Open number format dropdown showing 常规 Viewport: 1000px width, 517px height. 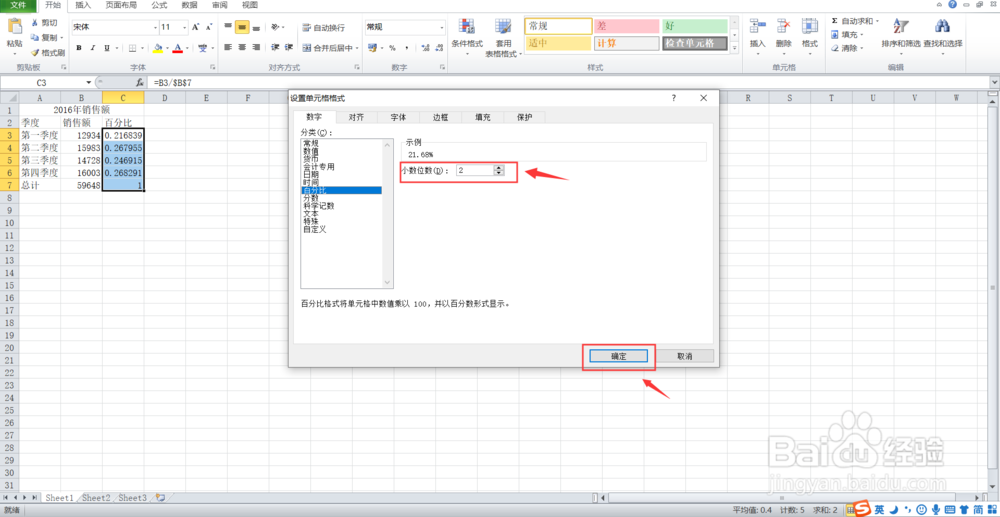(x=442, y=27)
